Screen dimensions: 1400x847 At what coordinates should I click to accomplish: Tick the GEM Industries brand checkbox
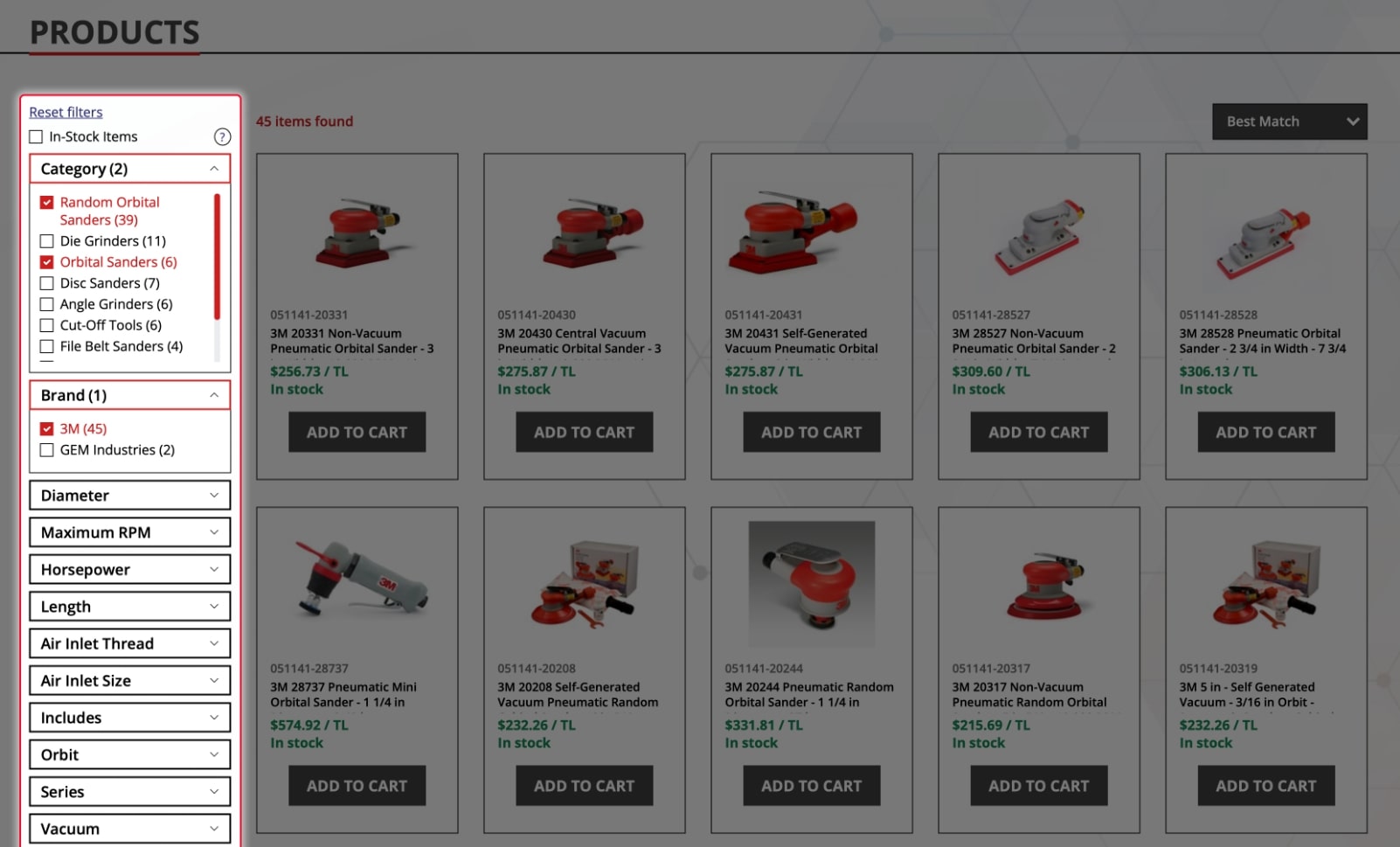click(x=47, y=450)
